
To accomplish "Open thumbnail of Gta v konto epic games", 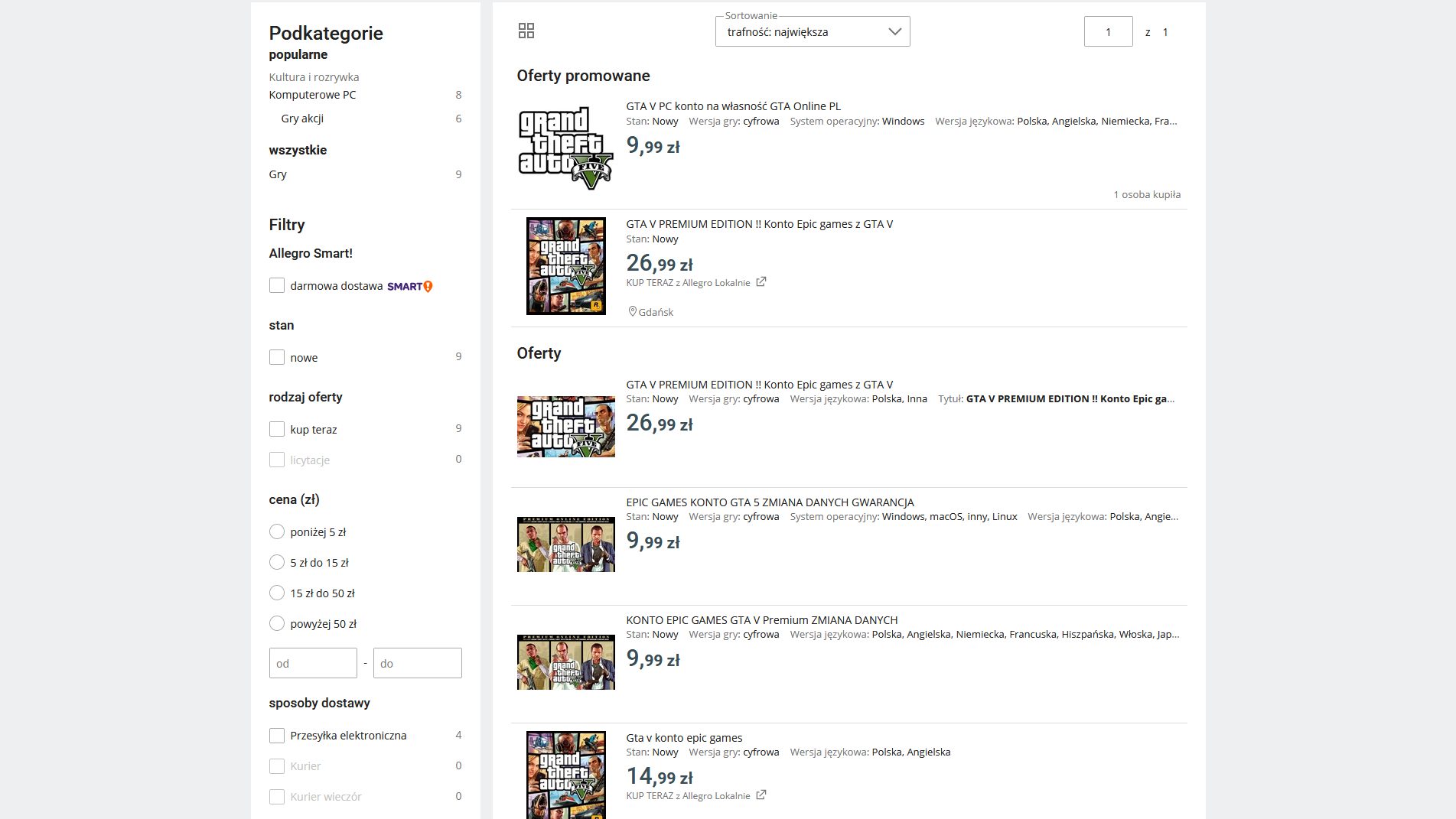I will tap(566, 775).
